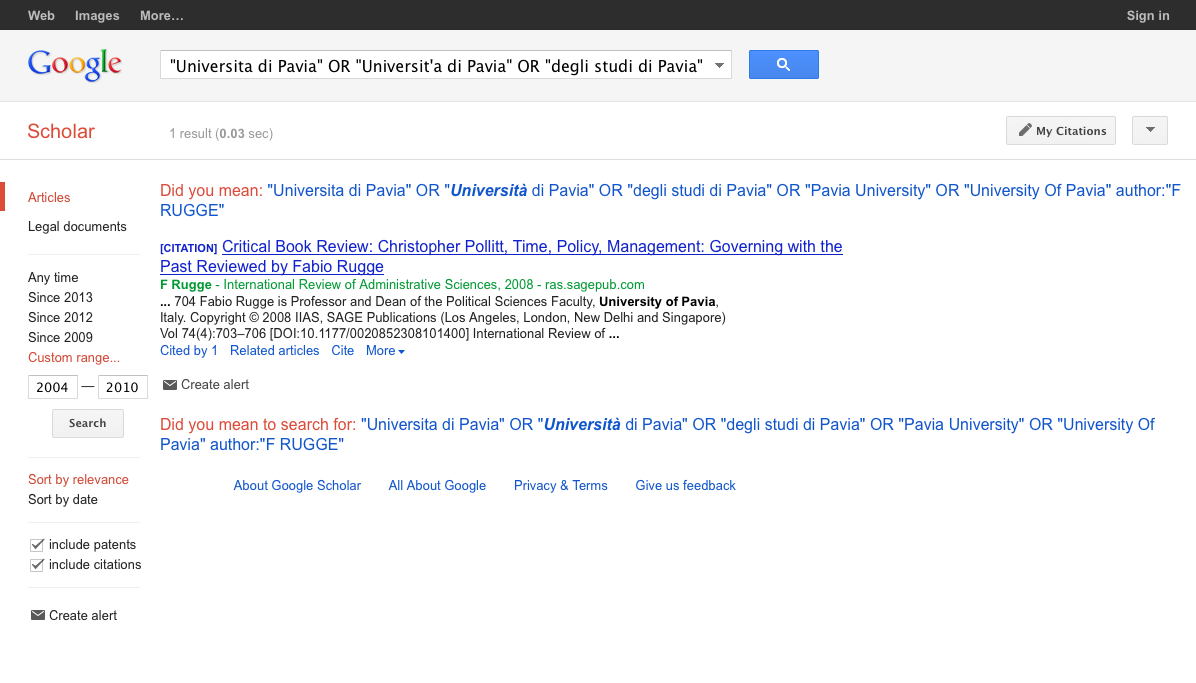Image resolution: width=1196 pixels, height=683 pixels.
Task: Toggle the include patents checkbox
Action: (37, 545)
